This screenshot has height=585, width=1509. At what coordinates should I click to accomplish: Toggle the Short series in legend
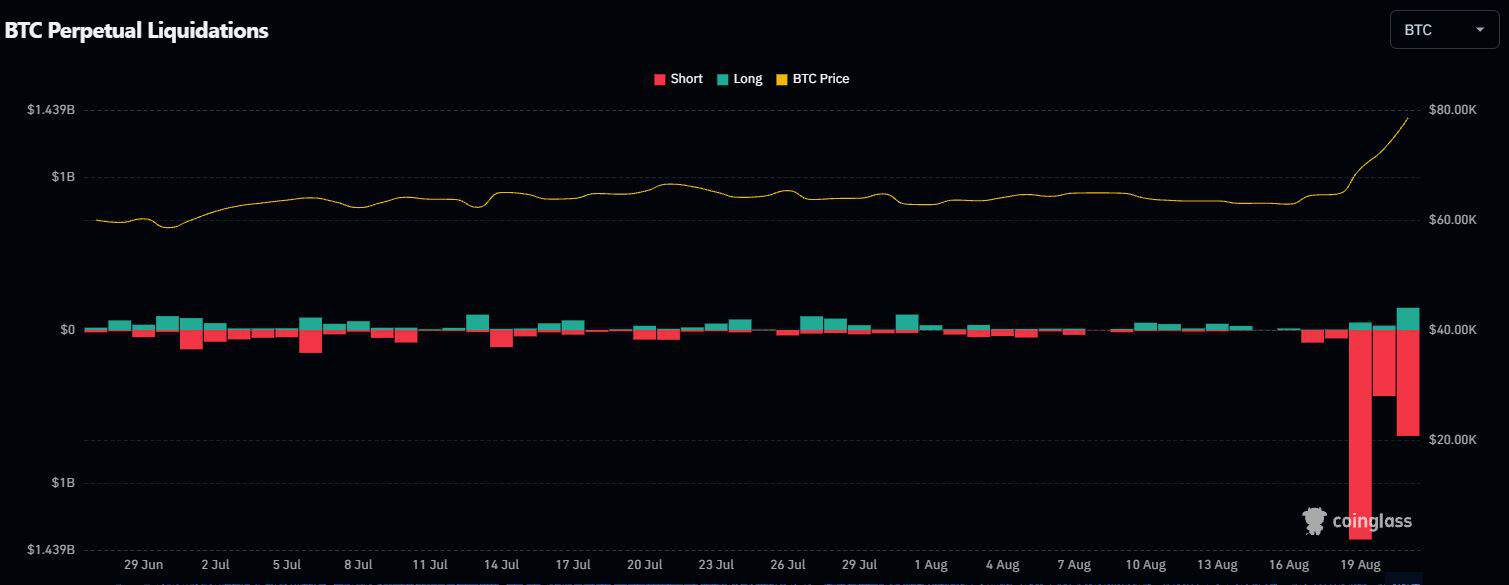(678, 79)
